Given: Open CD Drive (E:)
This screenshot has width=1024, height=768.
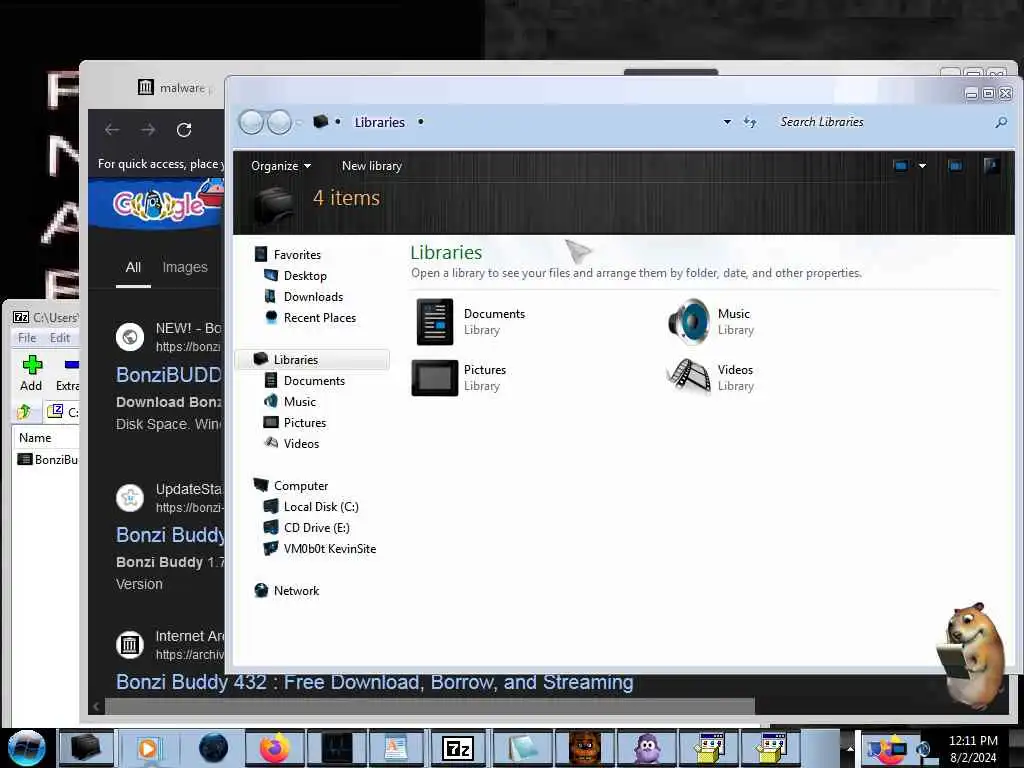Looking at the screenshot, I should click(316, 528).
